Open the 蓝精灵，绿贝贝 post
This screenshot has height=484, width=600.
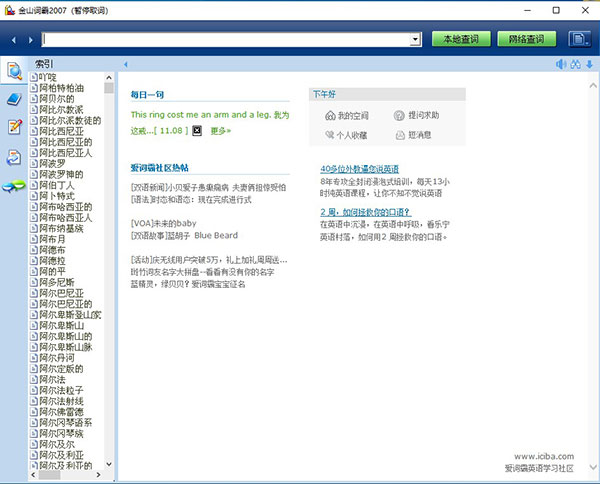pyautogui.click(x=188, y=284)
